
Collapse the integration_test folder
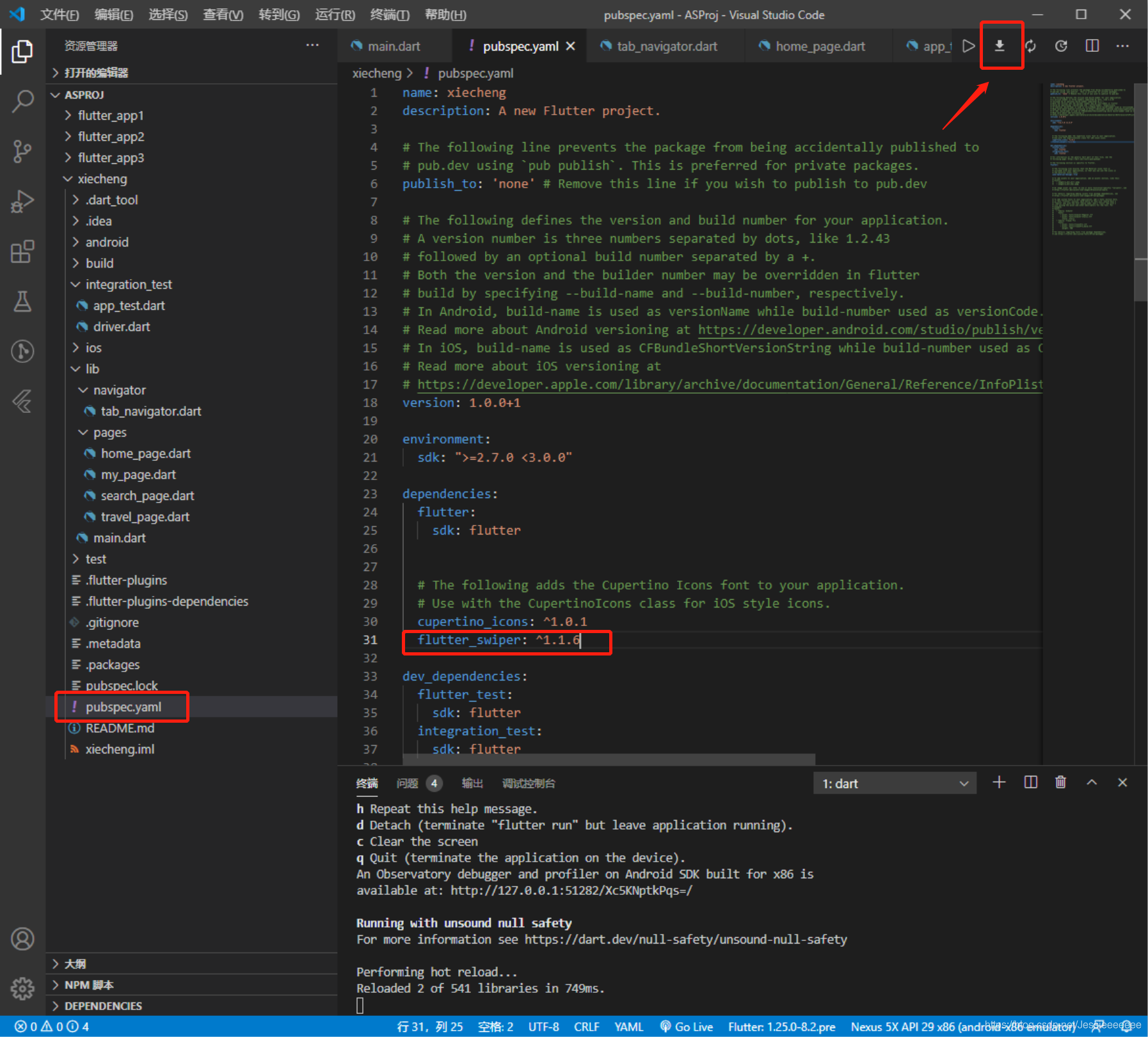coord(129,284)
